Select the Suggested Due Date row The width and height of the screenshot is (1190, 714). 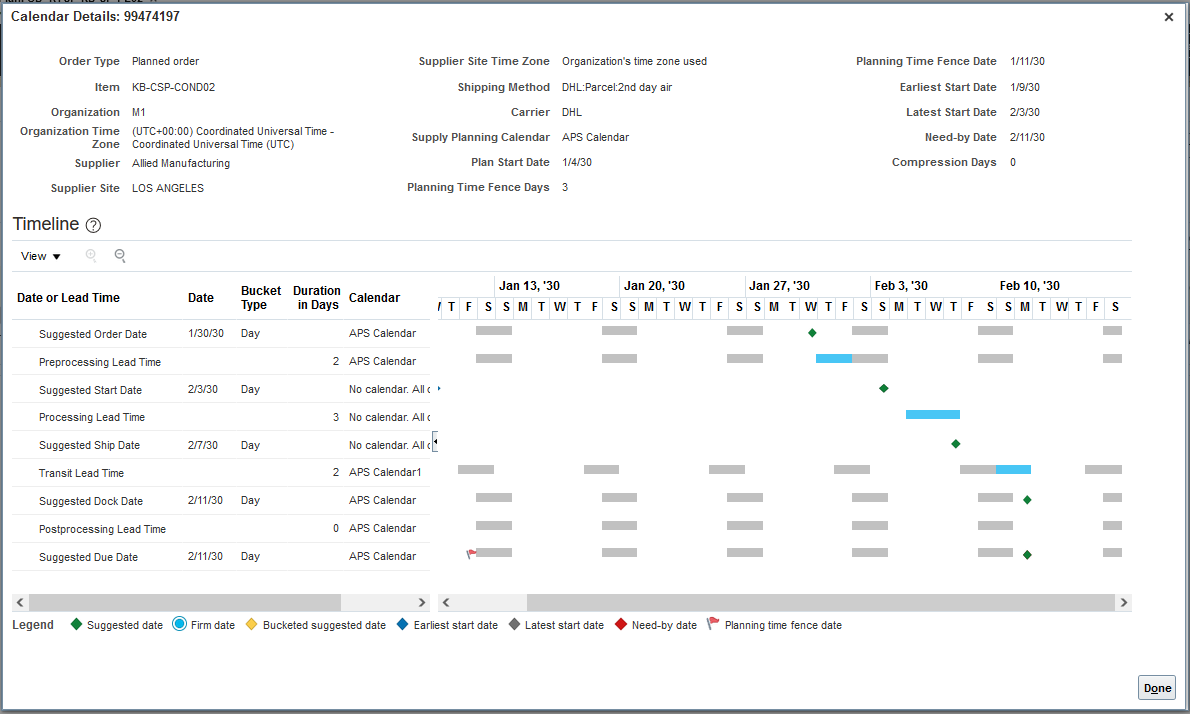[x=221, y=557]
